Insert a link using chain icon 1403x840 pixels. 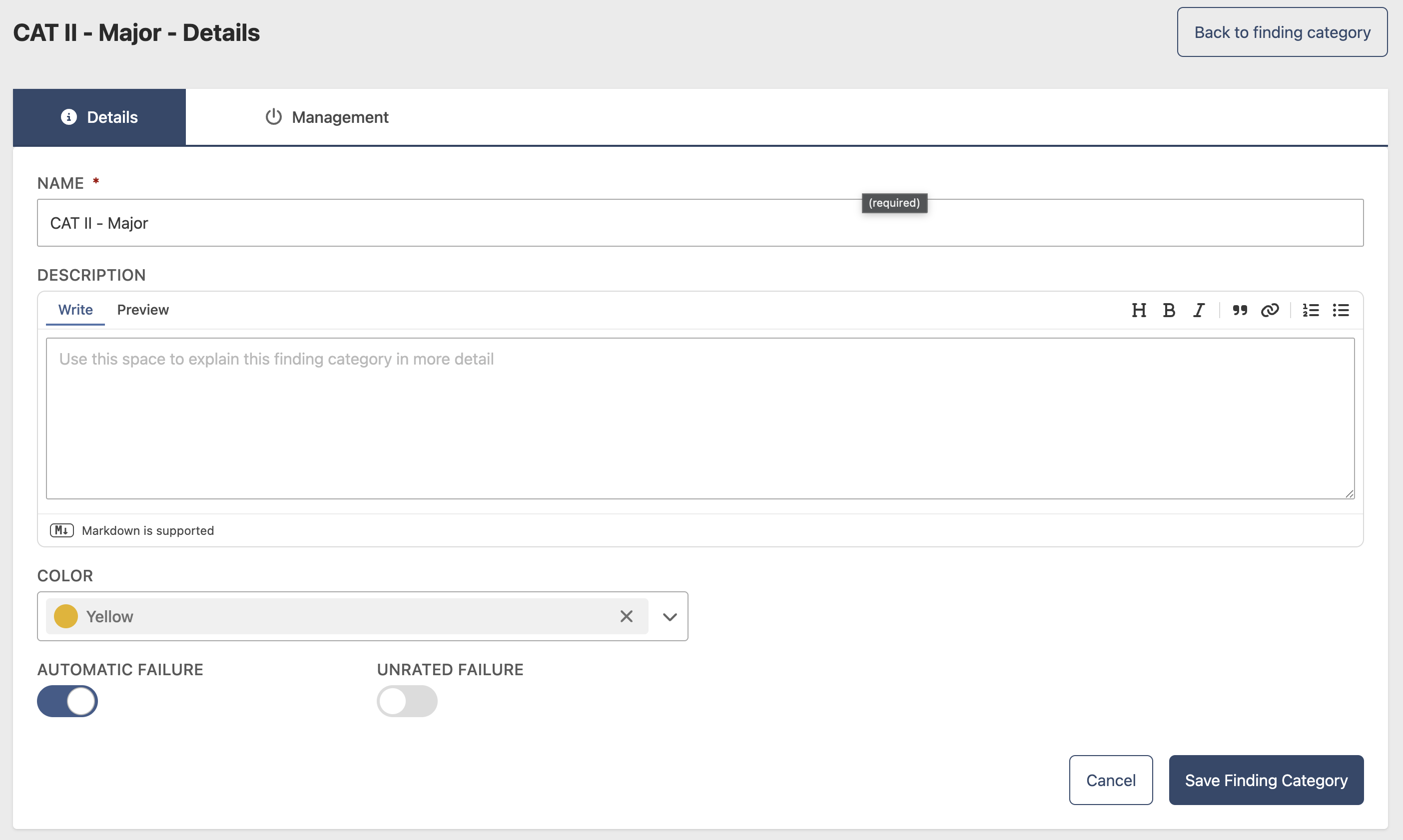coord(1270,310)
